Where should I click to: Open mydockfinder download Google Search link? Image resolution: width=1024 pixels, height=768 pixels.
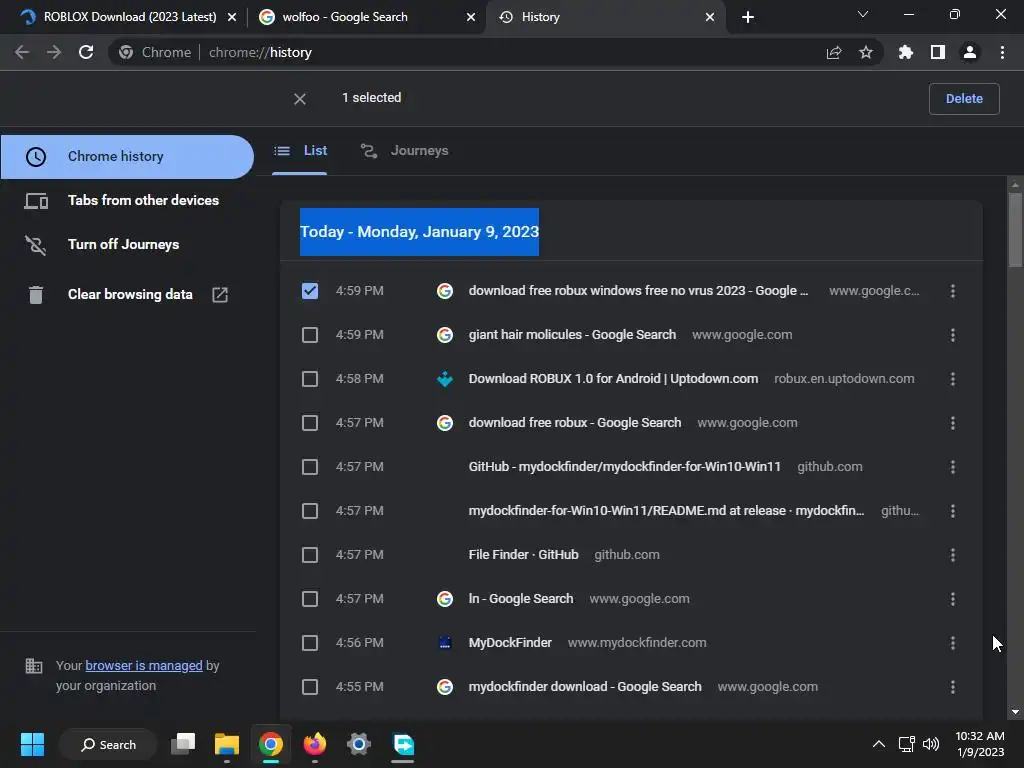pyautogui.click(x=585, y=687)
